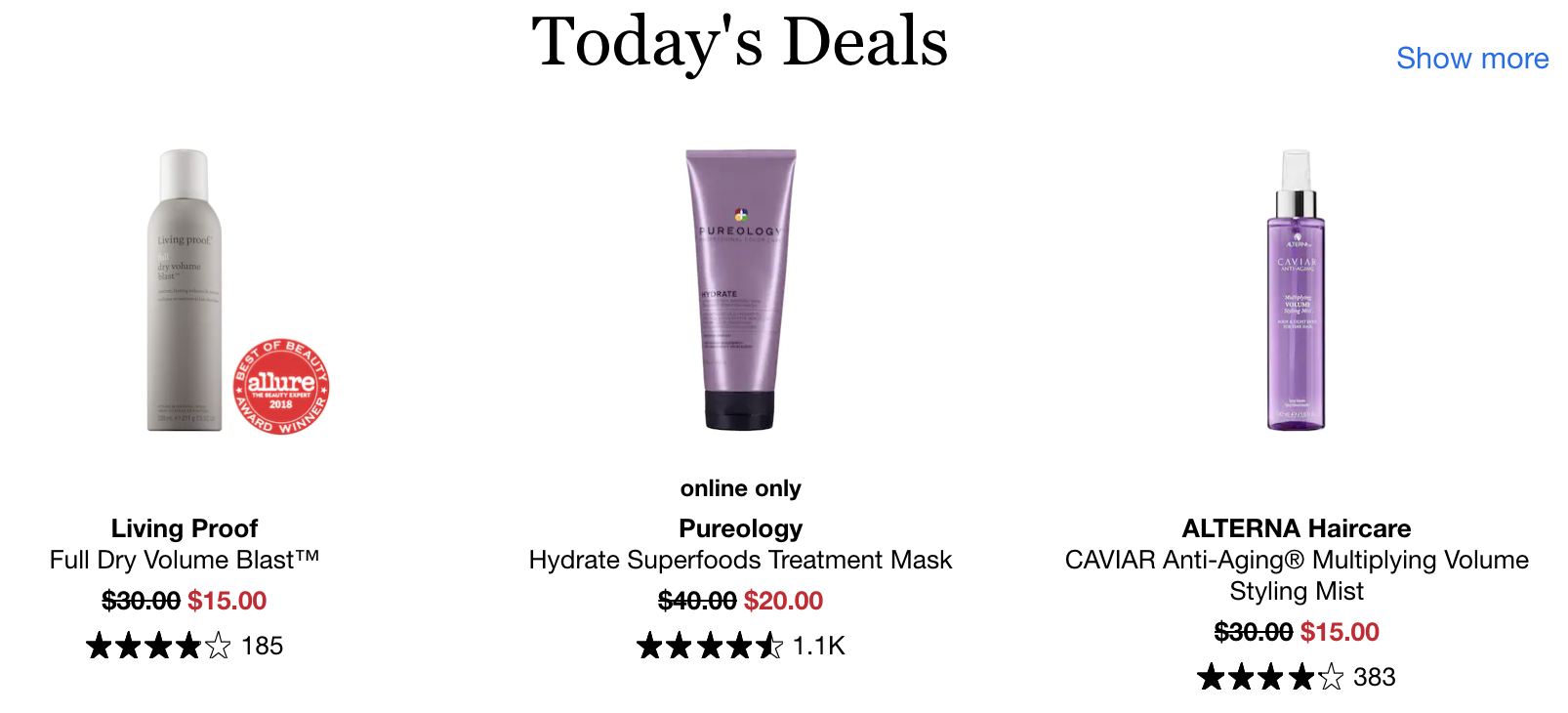Open the 383 reviews count
The width and height of the screenshot is (1568, 713).
[x=1375, y=677]
